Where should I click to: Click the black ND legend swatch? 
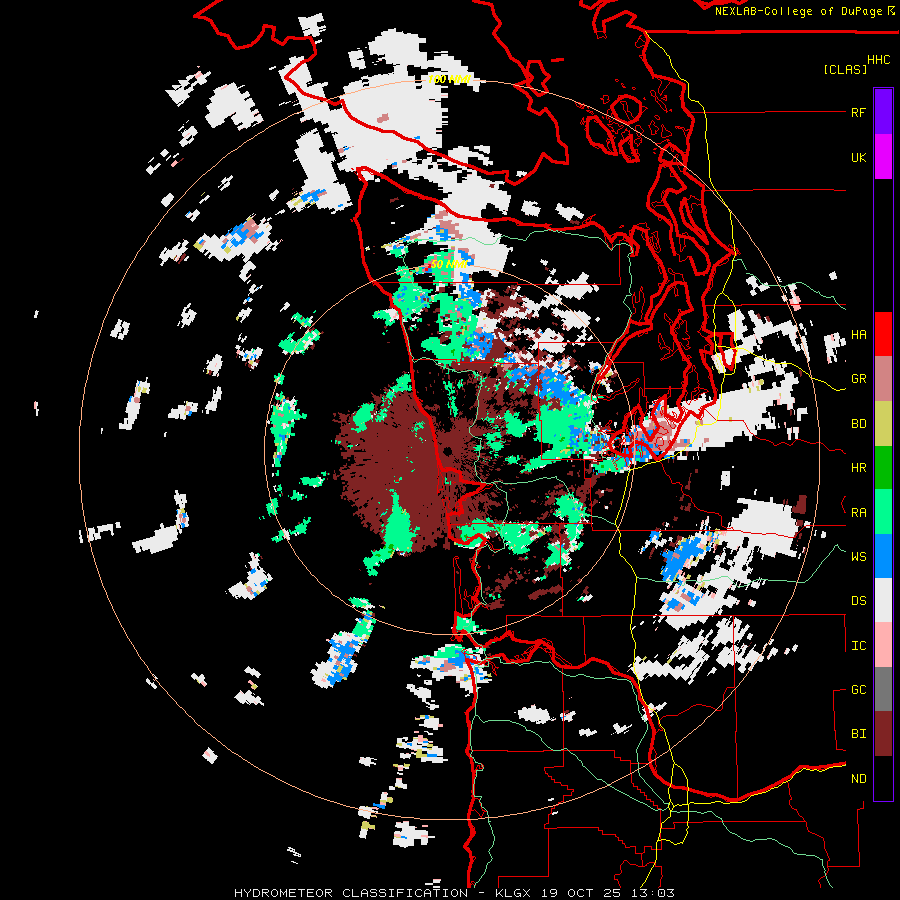click(x=883, y=778)
